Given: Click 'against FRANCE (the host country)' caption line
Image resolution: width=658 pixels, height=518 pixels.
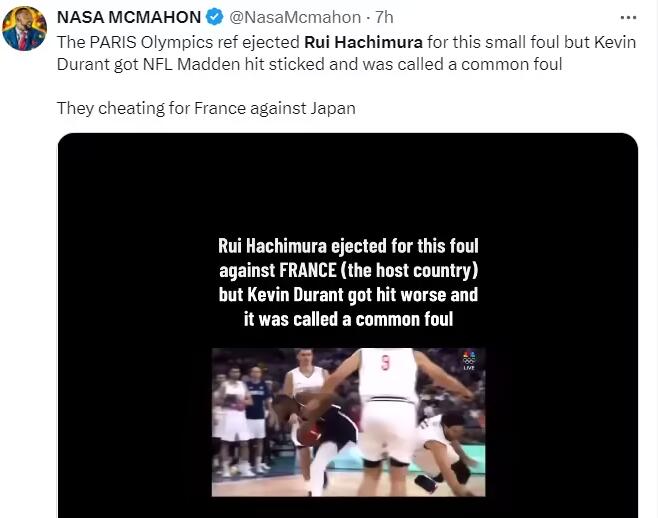Looking at the screenshot, I should pos(348,270).
